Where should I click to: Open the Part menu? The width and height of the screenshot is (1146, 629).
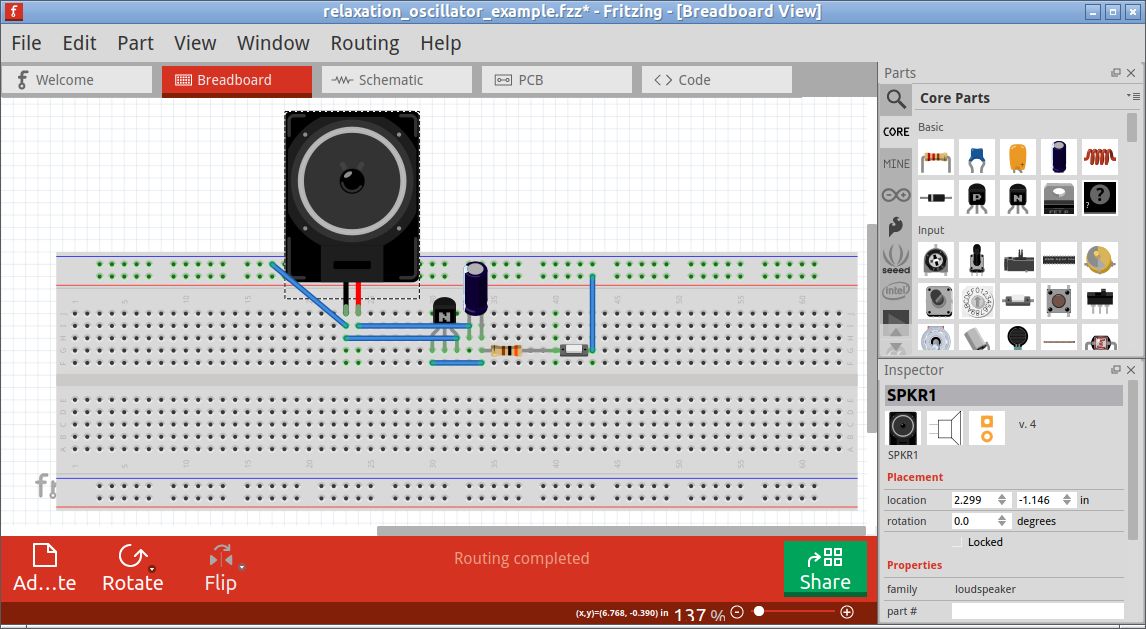coord(135,43)
